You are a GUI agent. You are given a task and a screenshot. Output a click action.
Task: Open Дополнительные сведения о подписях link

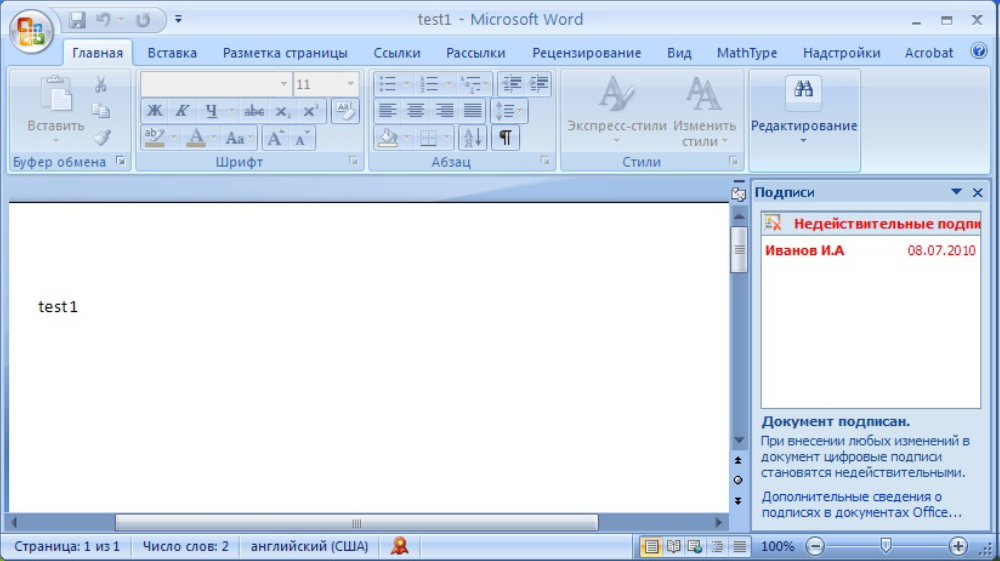coord(861,504)
